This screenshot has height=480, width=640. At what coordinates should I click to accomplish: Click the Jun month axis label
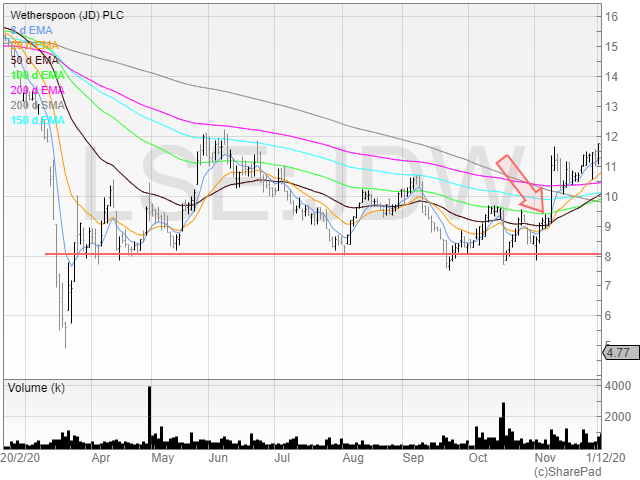pos(218,458)
